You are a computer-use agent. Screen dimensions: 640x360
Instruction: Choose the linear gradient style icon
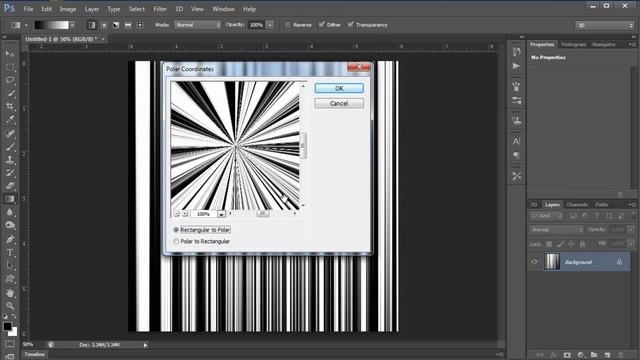click(x=92, y=25)
